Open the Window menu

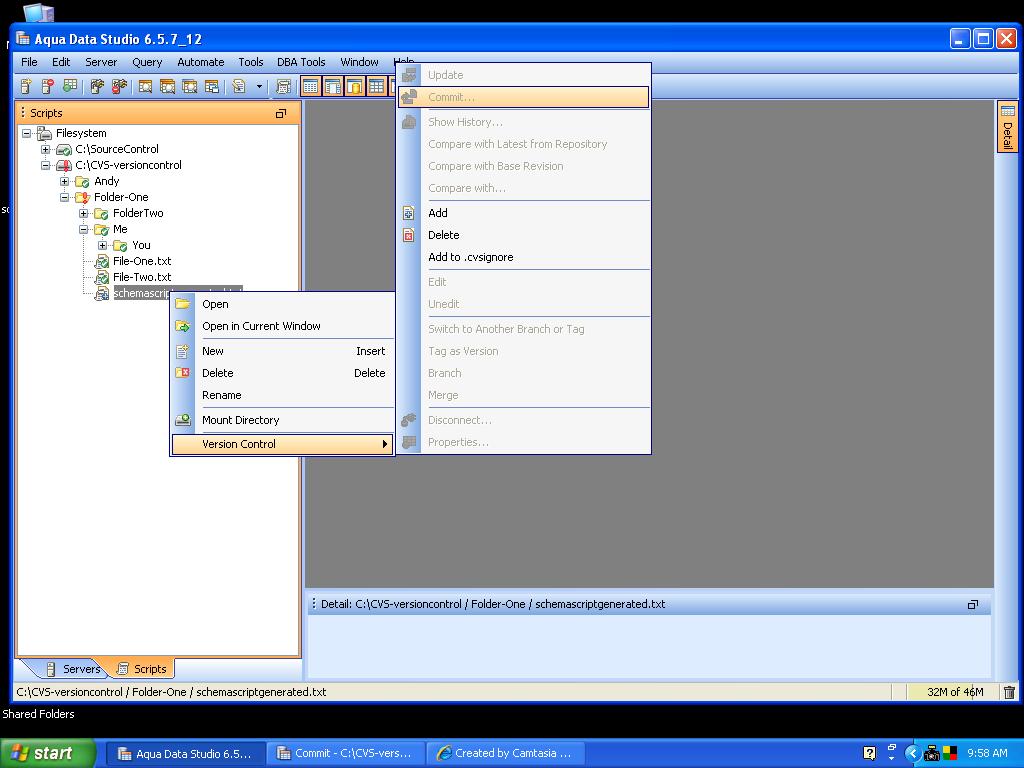tap(359, 62)
